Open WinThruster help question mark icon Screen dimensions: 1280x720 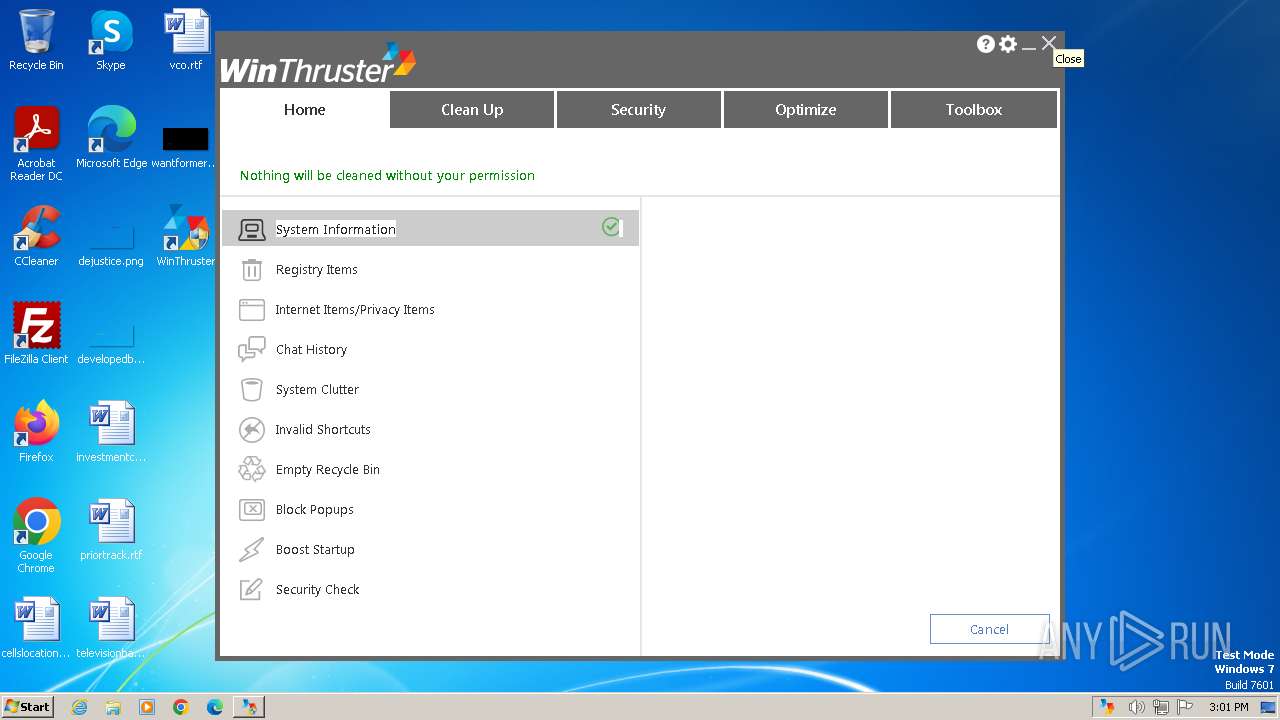tap(986, 44)
